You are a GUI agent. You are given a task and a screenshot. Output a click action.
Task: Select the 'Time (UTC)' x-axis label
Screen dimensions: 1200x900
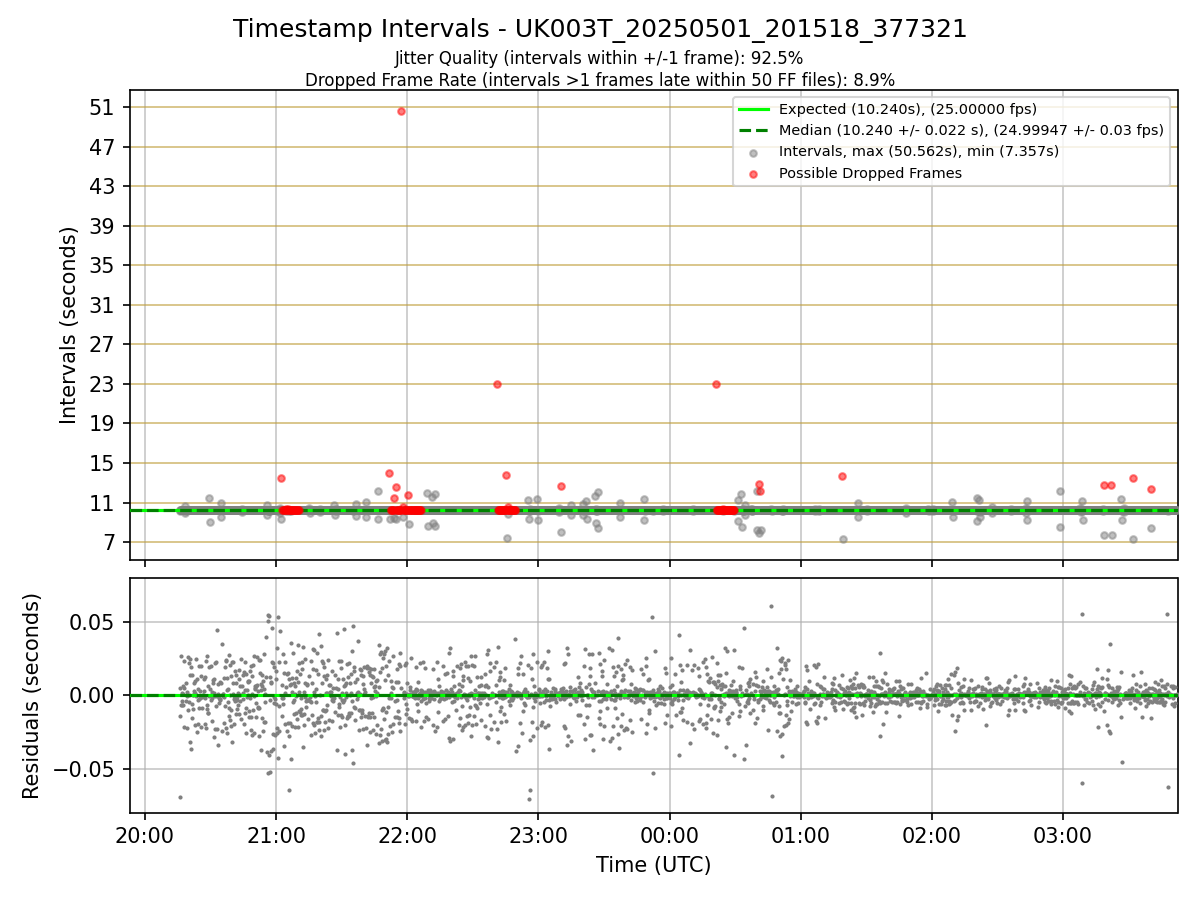[x=654, y=865]
